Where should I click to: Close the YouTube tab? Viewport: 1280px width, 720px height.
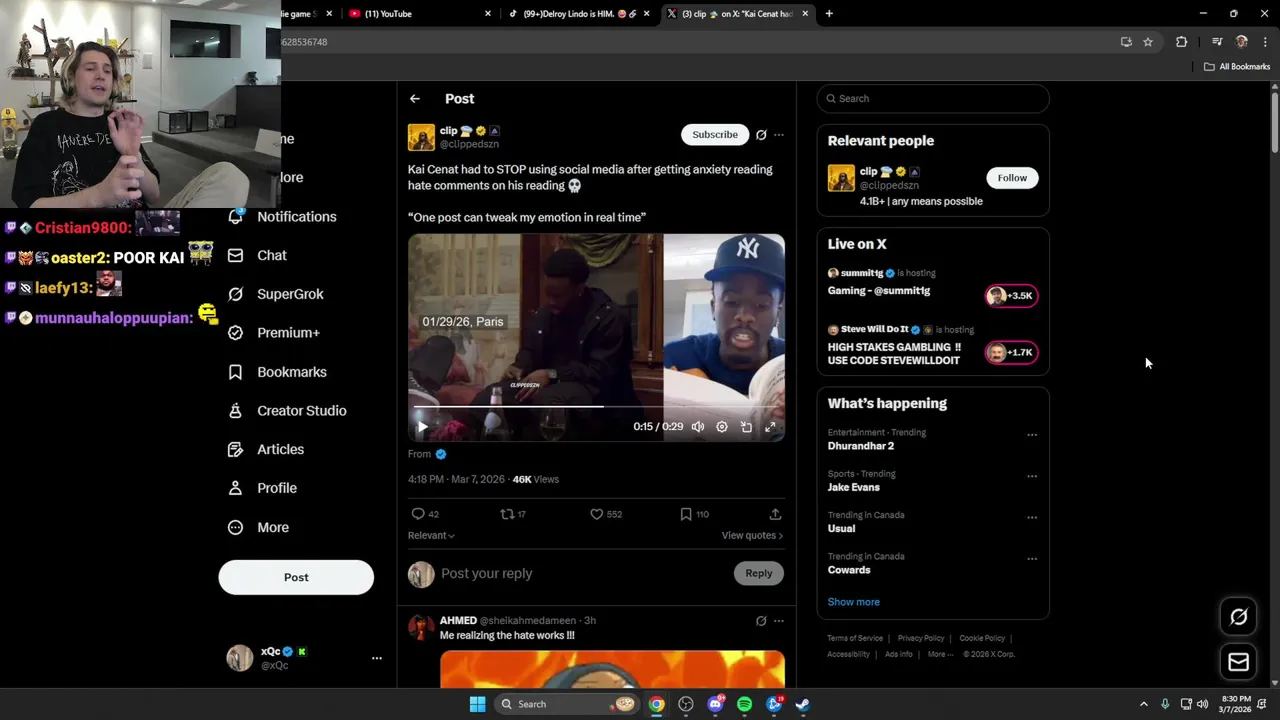point(488,14)
